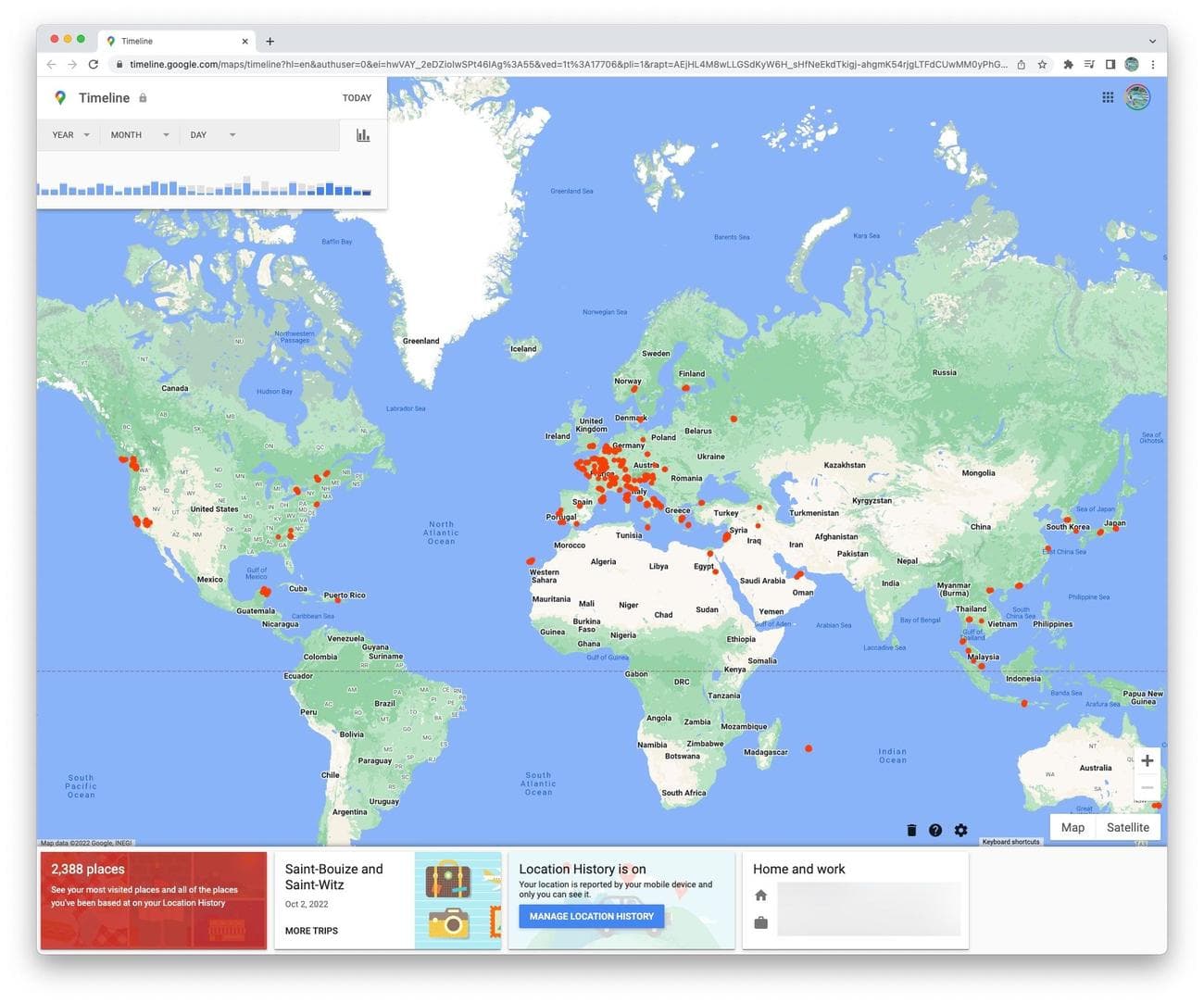Open the Google apps grid icon

click(1108, 97)
